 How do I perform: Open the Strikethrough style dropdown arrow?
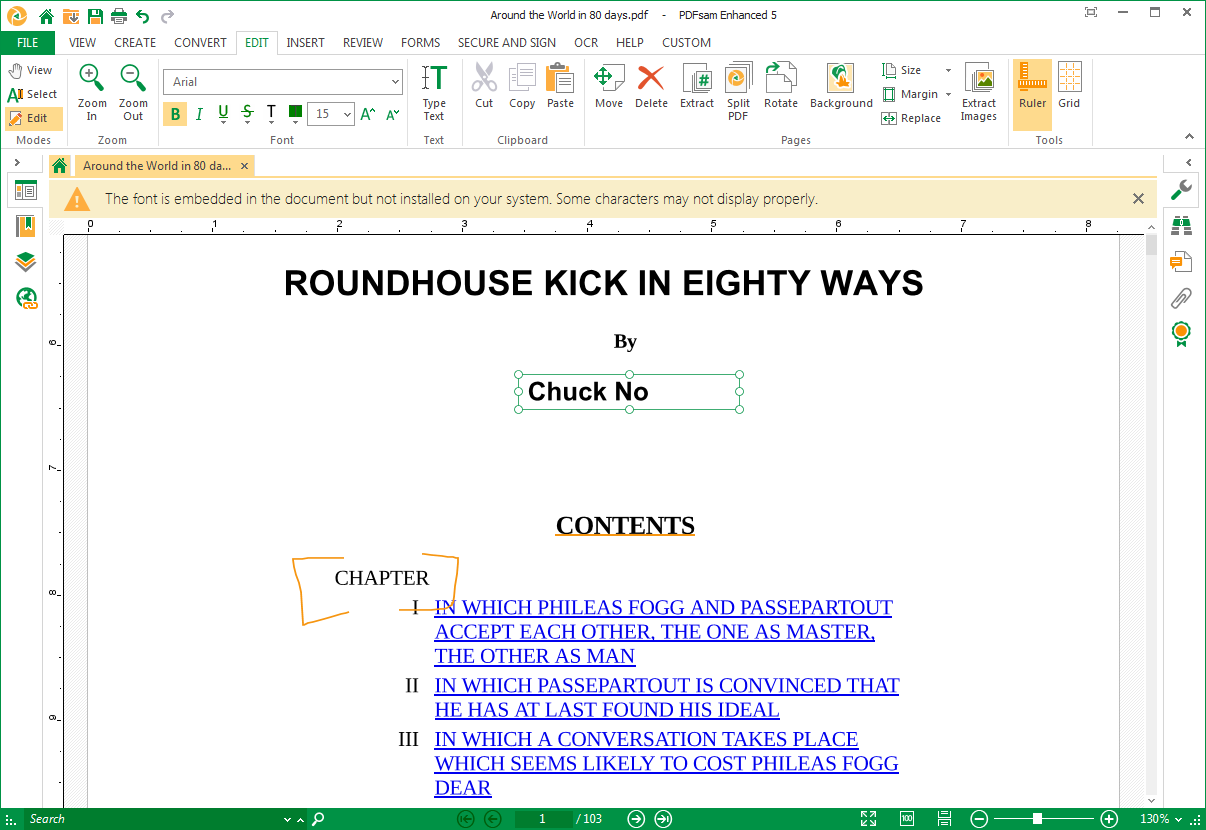tap(248, 122)
